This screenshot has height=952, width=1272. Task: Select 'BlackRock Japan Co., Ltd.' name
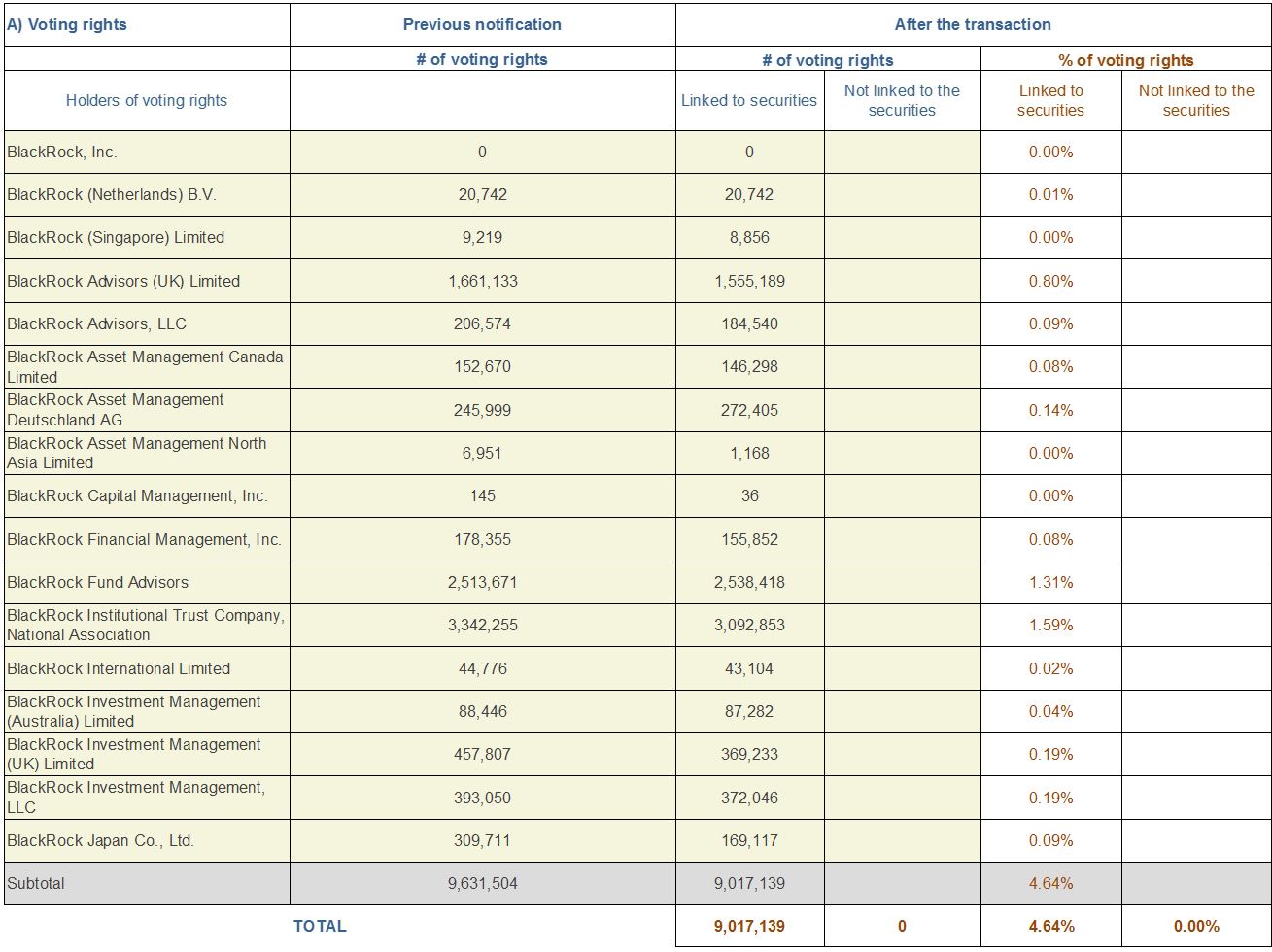(101, 840)
